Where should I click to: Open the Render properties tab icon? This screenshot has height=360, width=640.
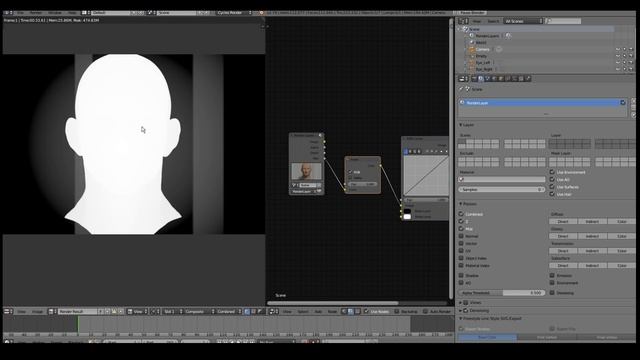(x=474, y=78)
